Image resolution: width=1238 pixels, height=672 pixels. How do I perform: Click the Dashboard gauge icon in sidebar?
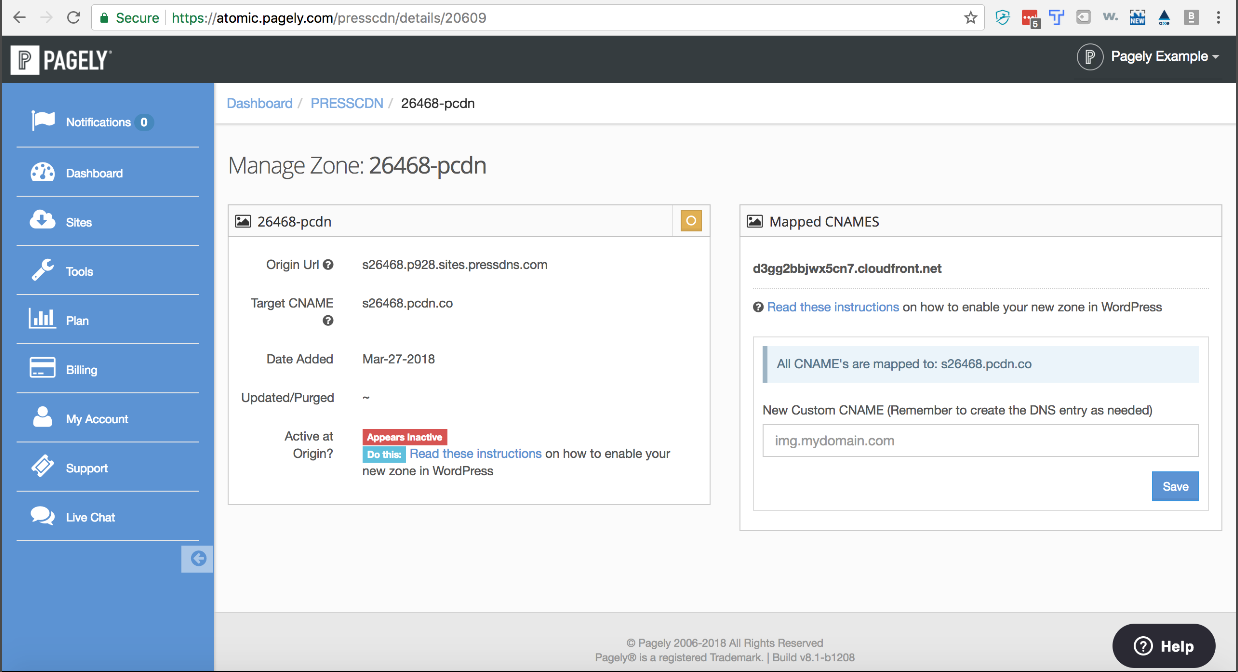(43, 172)
